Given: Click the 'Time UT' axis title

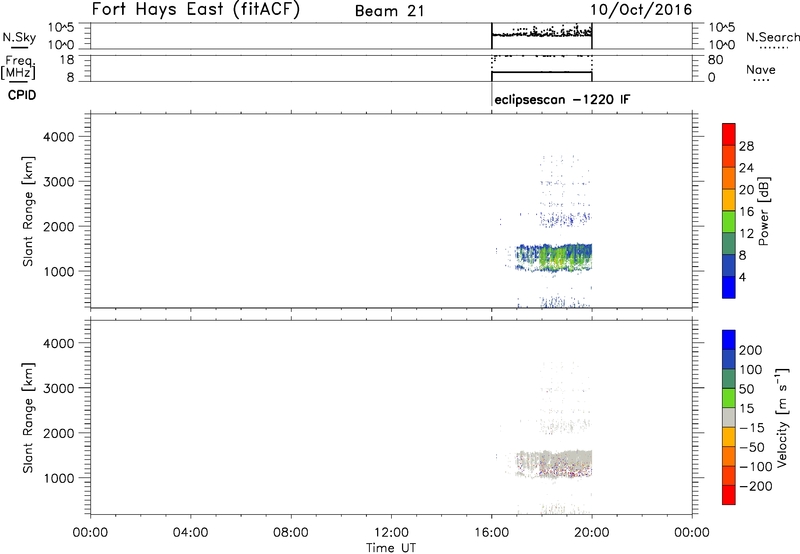Looking at the screenshot, I should click(391, 548).
